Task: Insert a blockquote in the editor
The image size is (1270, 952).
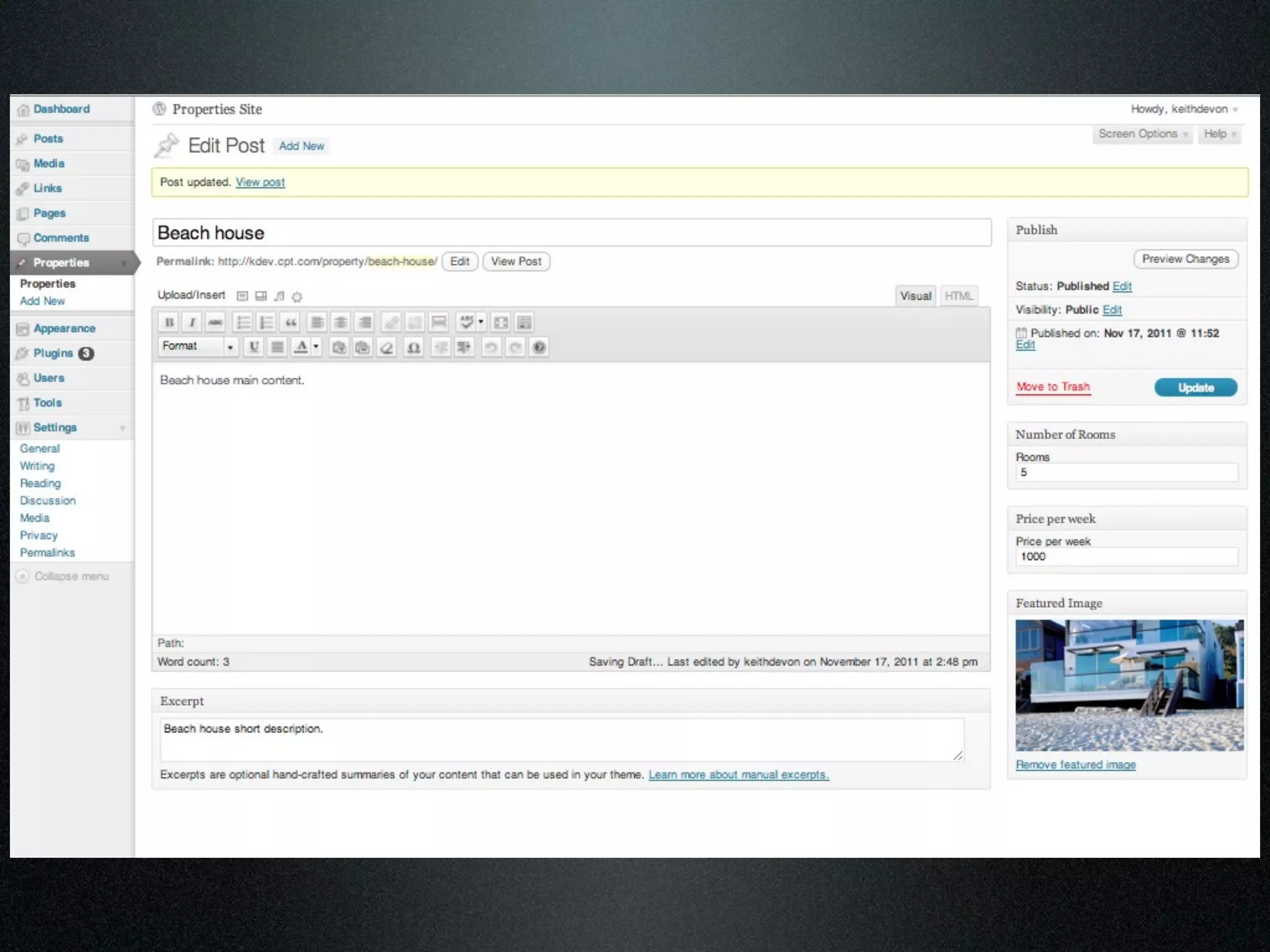Action: click(x=290, y=322)
